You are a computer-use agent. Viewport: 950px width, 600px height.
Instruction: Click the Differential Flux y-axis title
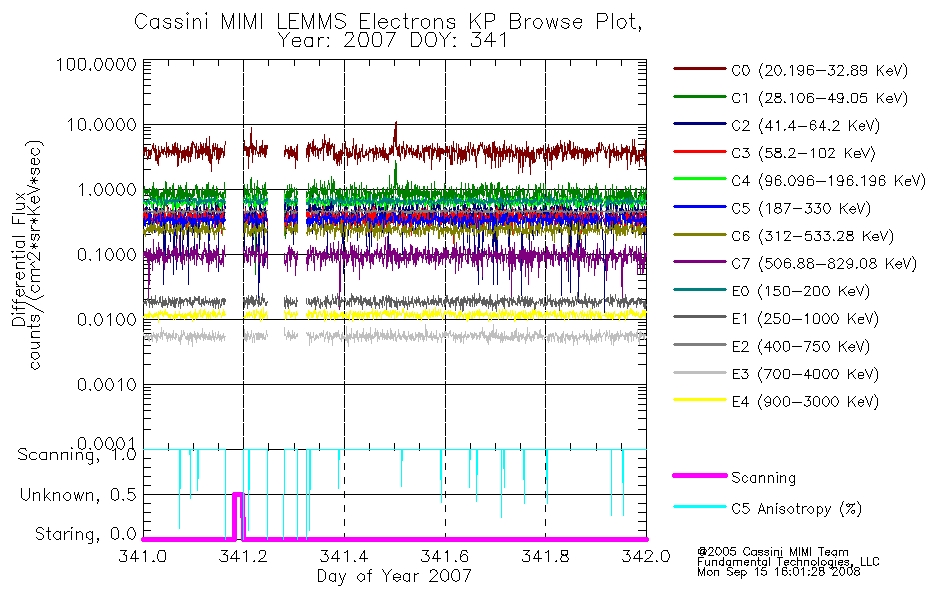coord(18,259)
